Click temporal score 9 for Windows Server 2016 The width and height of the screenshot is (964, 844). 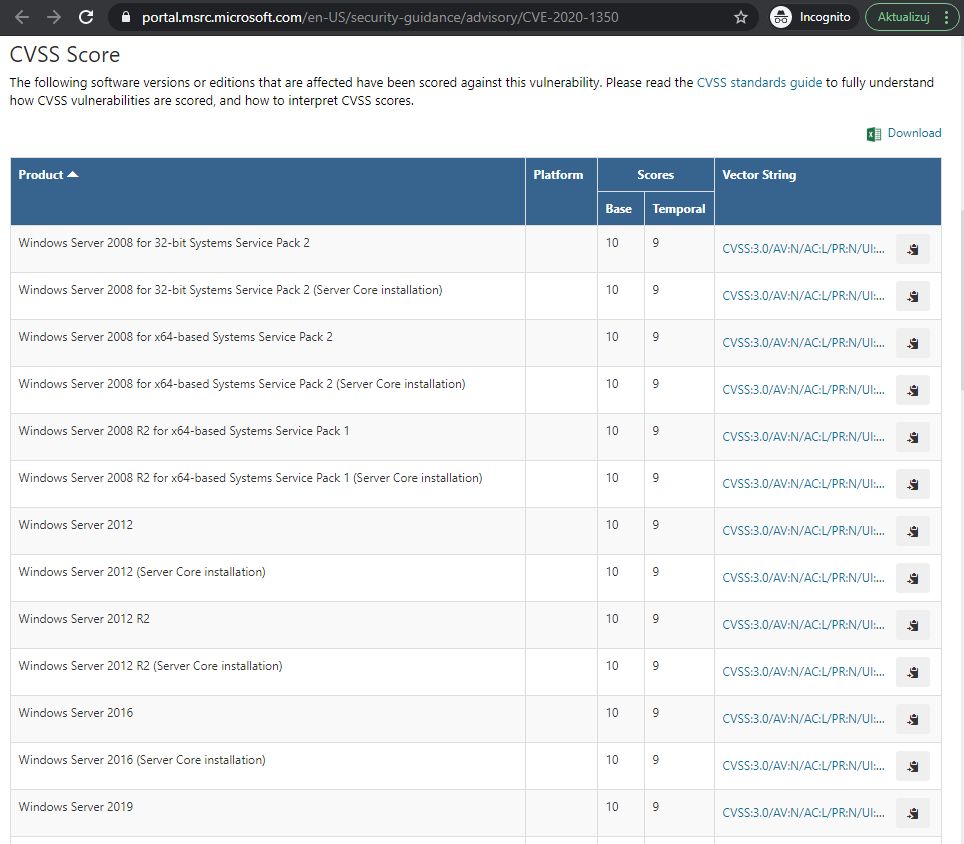tap(655, 713)
